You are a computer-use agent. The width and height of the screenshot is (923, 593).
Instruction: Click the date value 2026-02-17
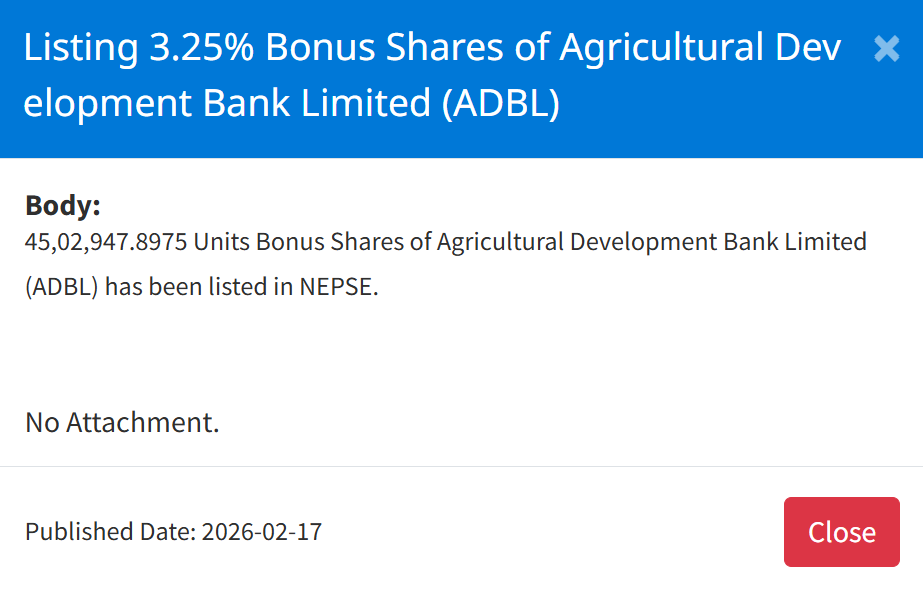point(262,532)
